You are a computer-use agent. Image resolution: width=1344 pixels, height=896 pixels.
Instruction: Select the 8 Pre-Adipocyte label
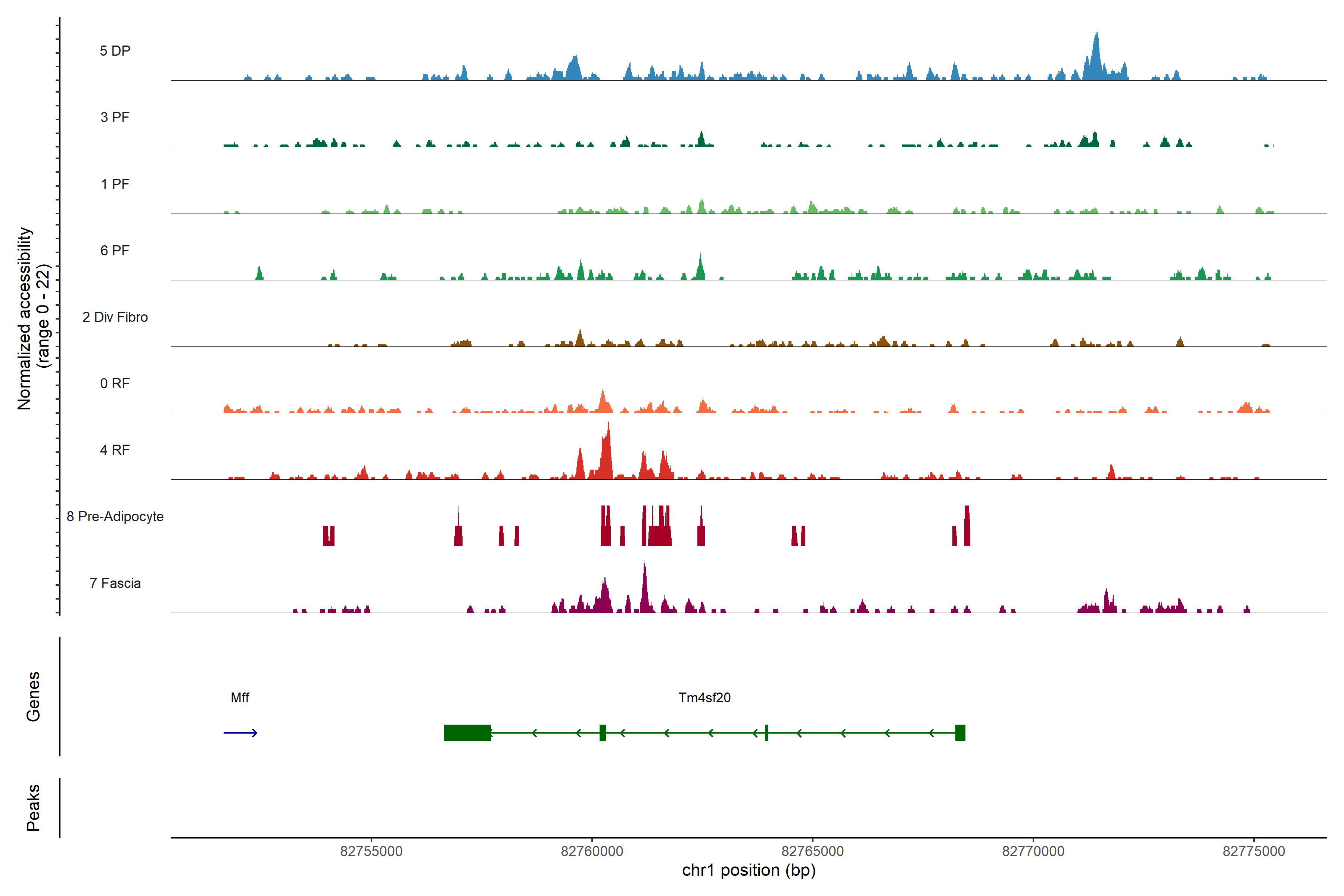[115, 517]
